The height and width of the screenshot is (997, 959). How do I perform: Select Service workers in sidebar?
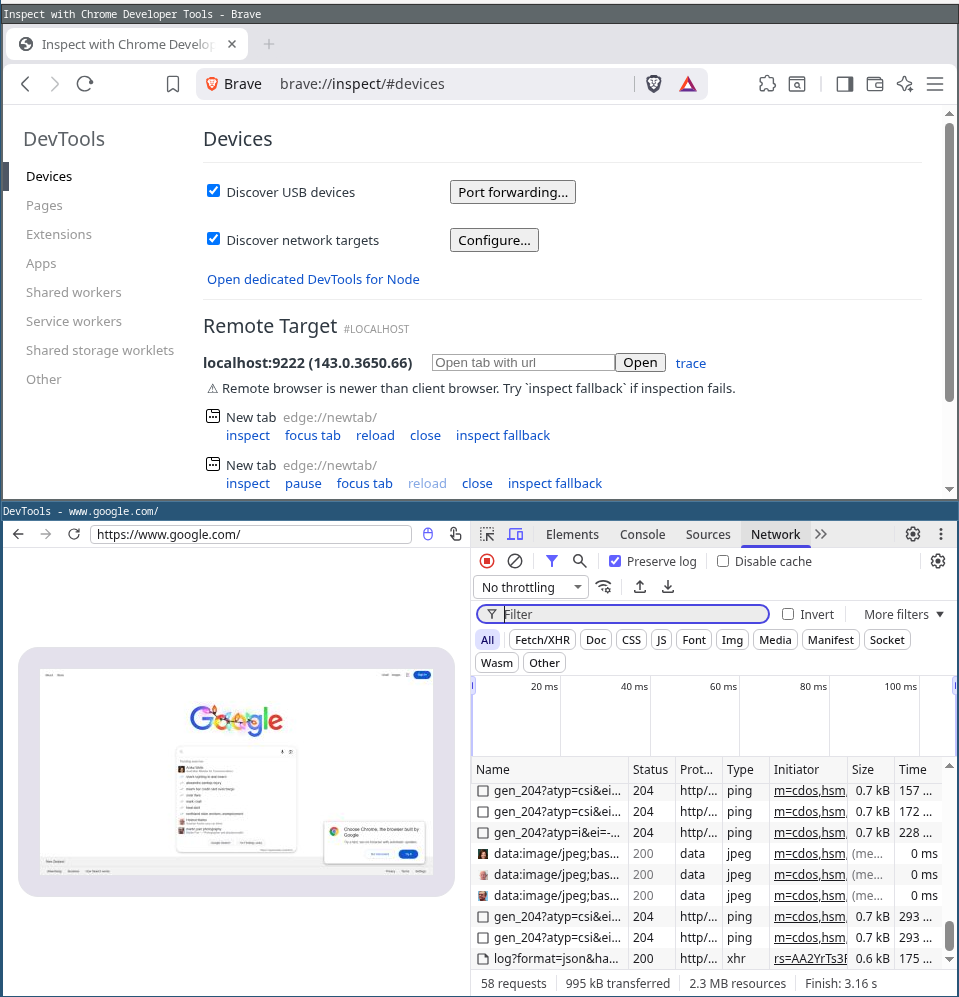click(74, 321)
